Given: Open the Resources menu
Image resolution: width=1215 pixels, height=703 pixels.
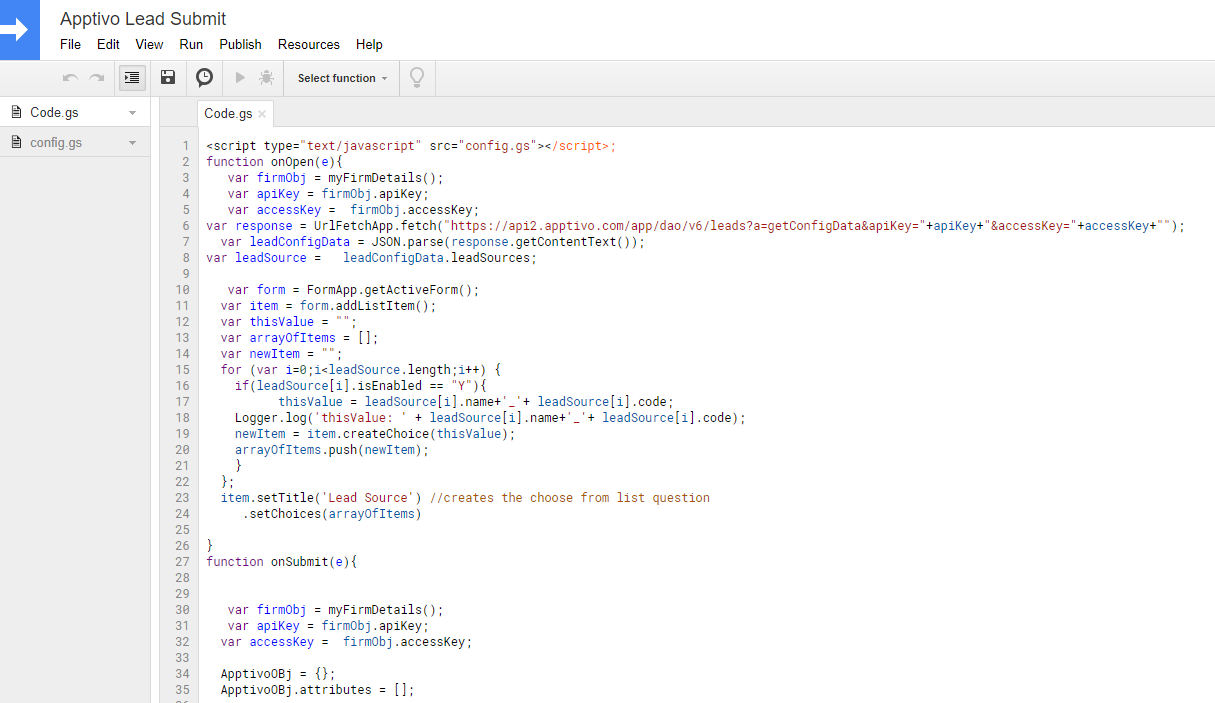Looking at the screenshot, I should click(308, 44).
